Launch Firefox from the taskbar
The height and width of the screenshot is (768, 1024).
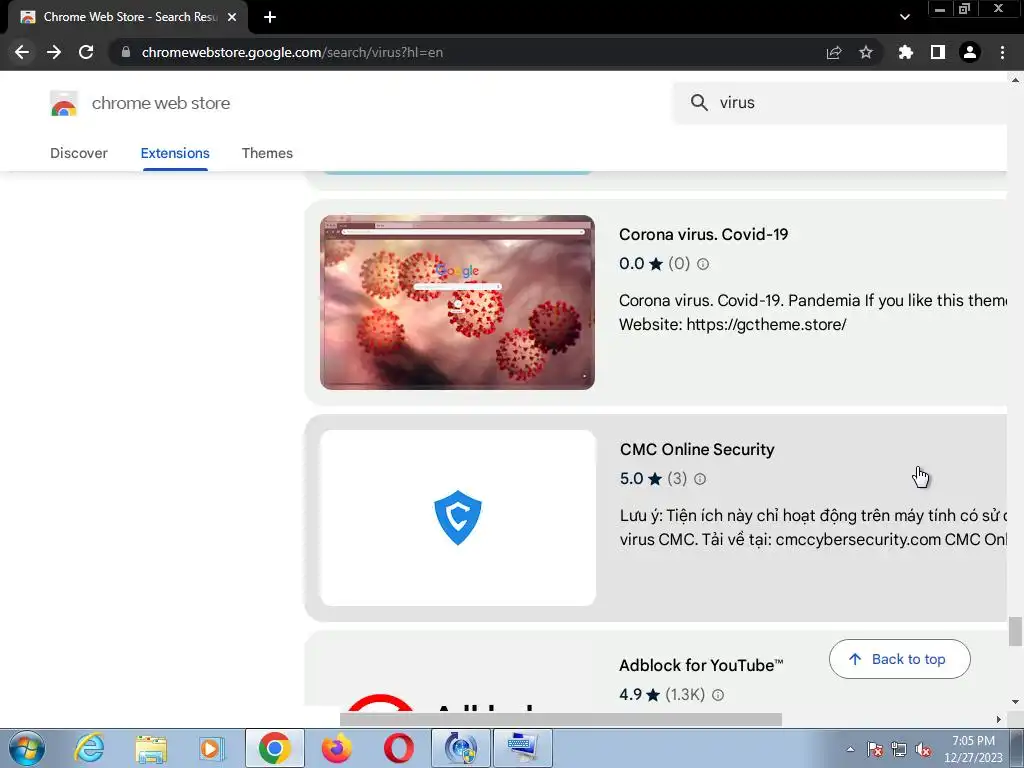336,748
